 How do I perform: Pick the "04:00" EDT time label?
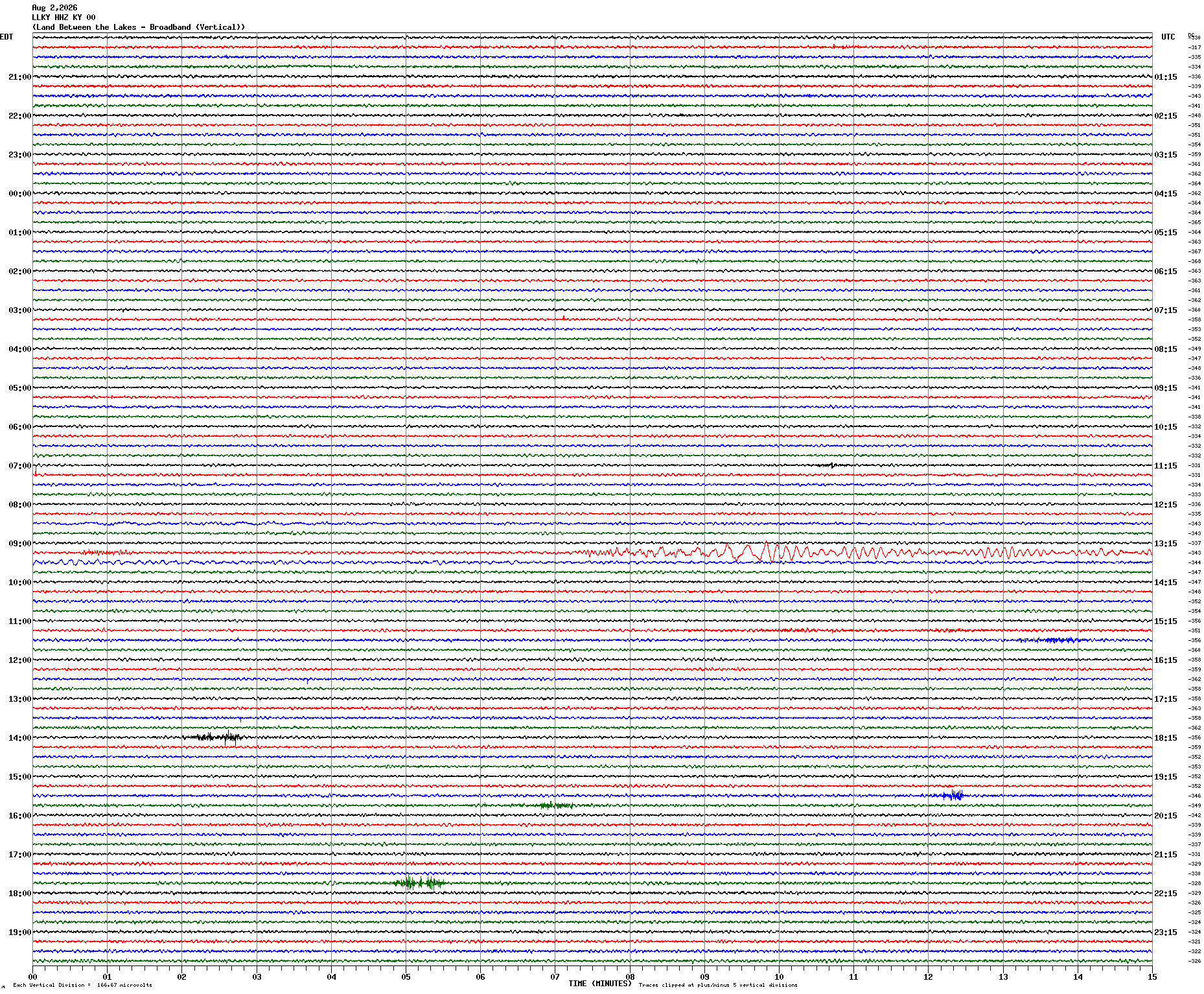tap(19, 349)
